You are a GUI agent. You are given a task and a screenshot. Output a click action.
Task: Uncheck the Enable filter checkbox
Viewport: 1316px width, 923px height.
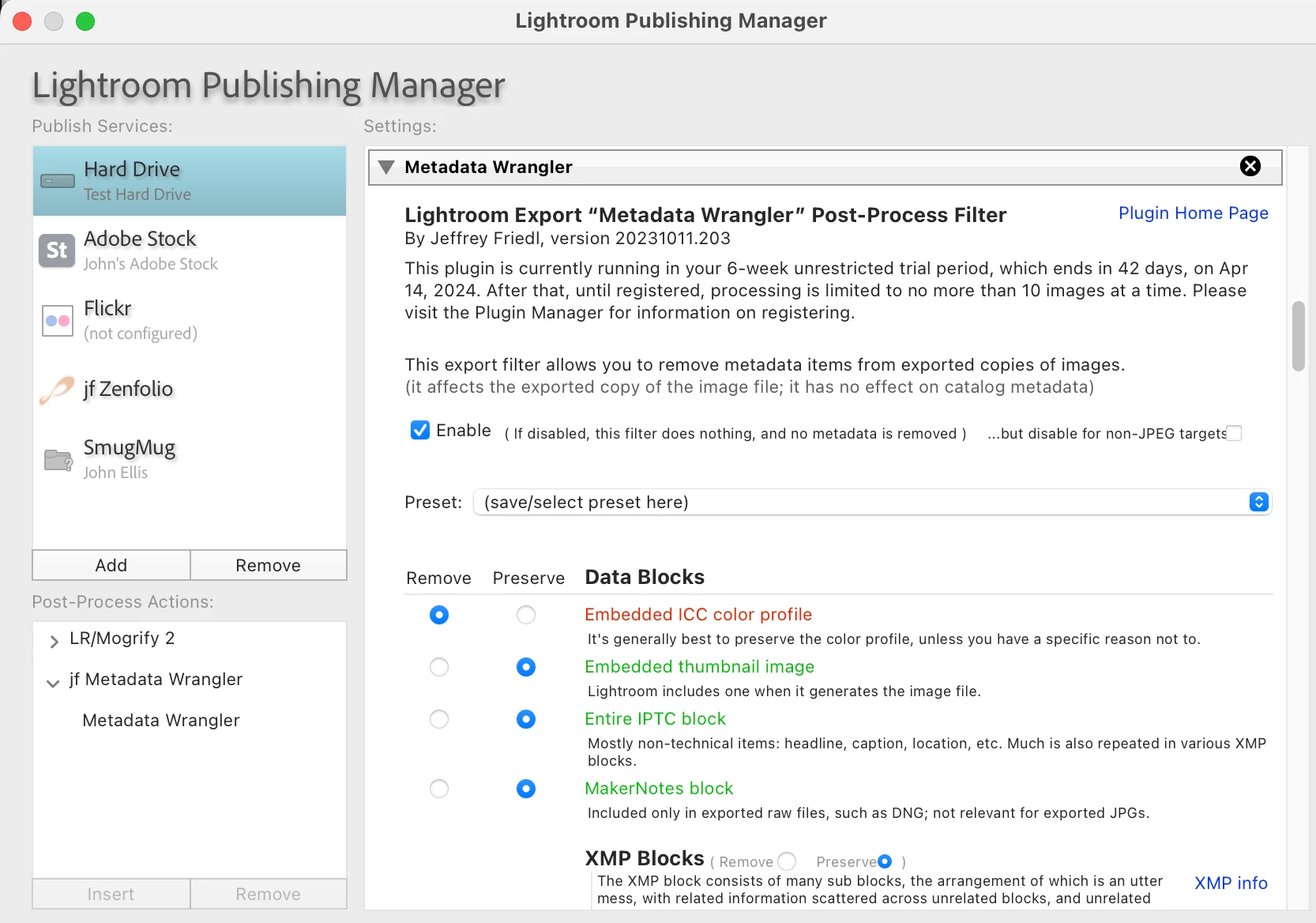(420, 430)
